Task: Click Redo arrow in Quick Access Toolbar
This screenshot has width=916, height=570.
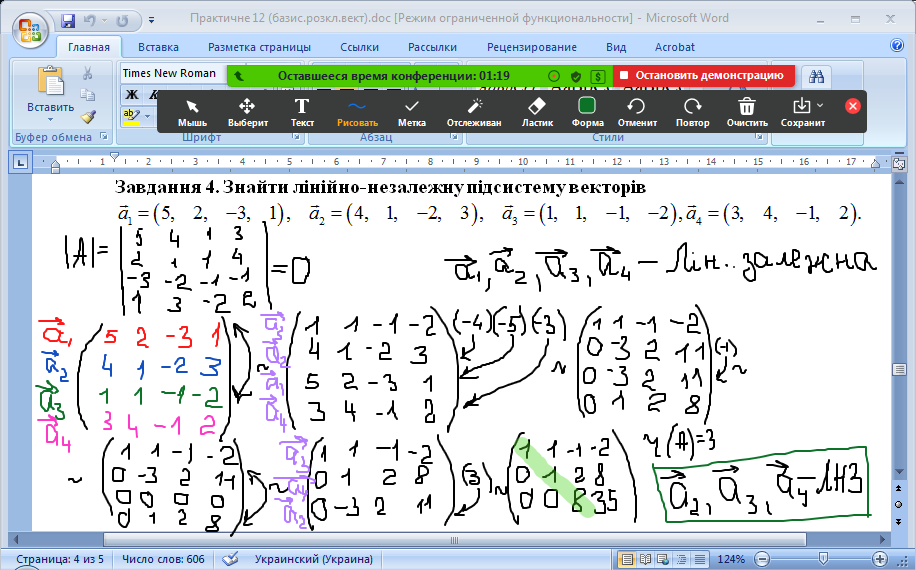Action: tap(122, 20)
